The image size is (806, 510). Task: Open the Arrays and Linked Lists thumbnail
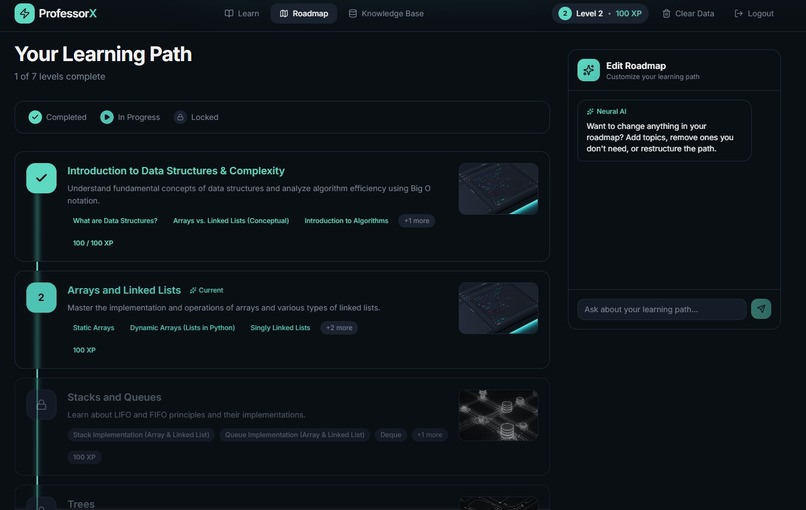pos(498,308)
